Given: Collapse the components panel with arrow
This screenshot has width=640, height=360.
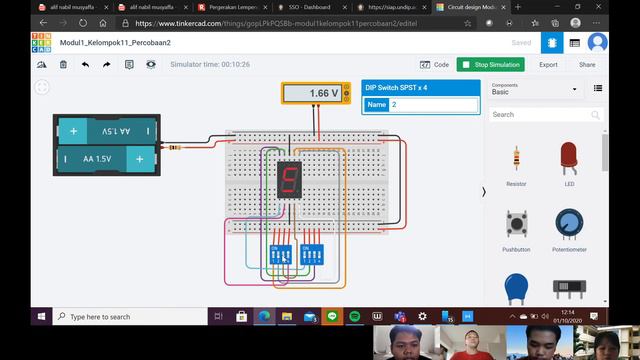Looking at the screenshot, I should pos(484,192).
